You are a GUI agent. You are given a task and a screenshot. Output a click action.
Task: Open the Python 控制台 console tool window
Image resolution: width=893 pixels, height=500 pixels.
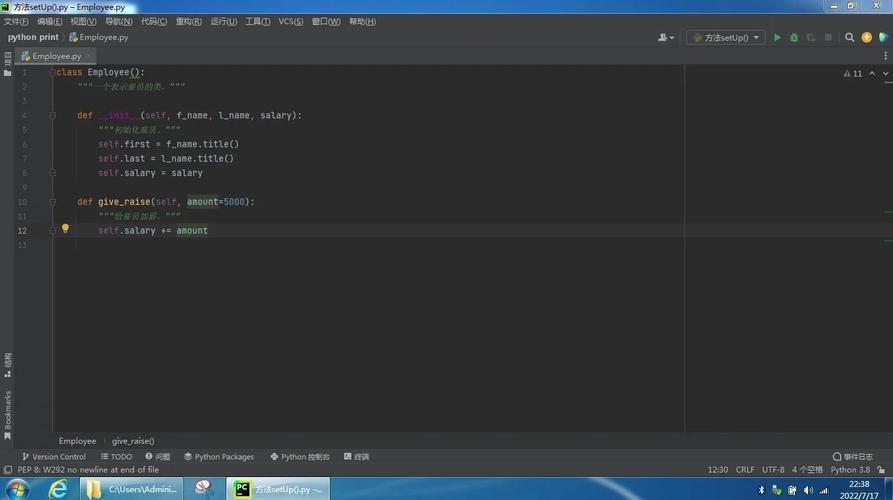(300, 456)
